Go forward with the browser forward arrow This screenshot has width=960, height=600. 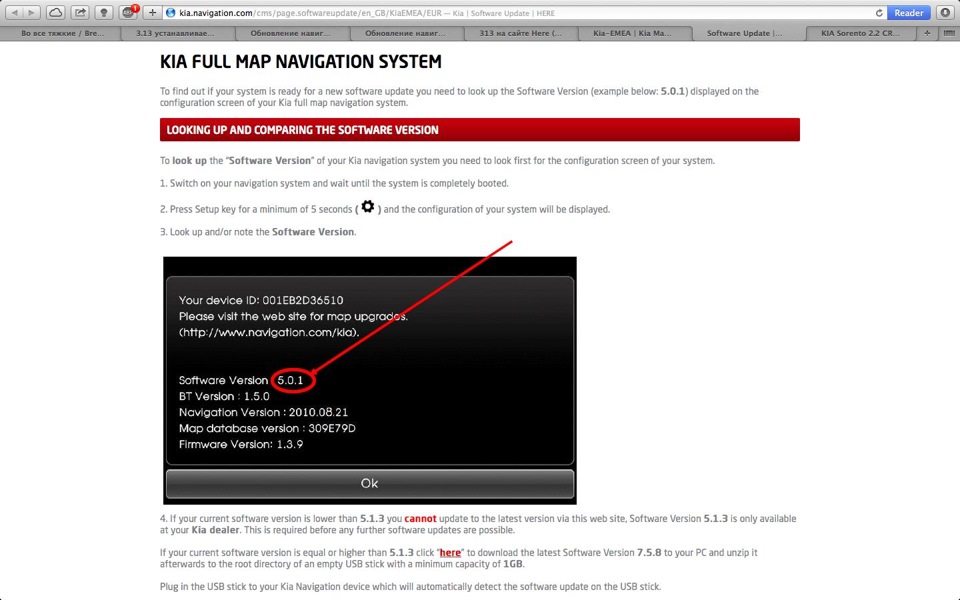click(31, 12)
